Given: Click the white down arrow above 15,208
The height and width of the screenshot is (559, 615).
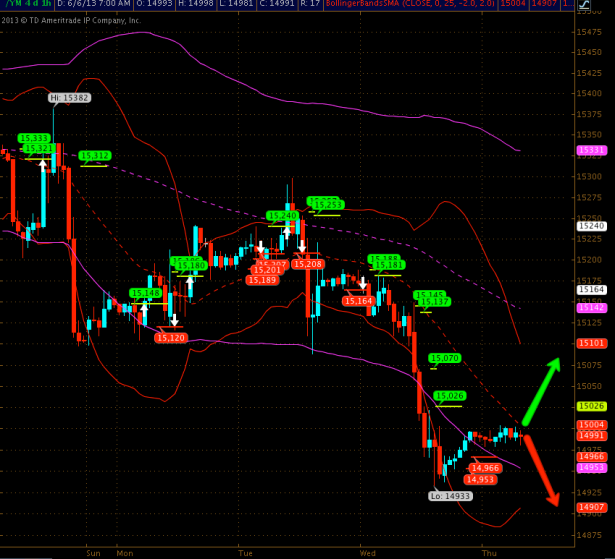Looking at the screenshot, I should click(x=301, y=245).
